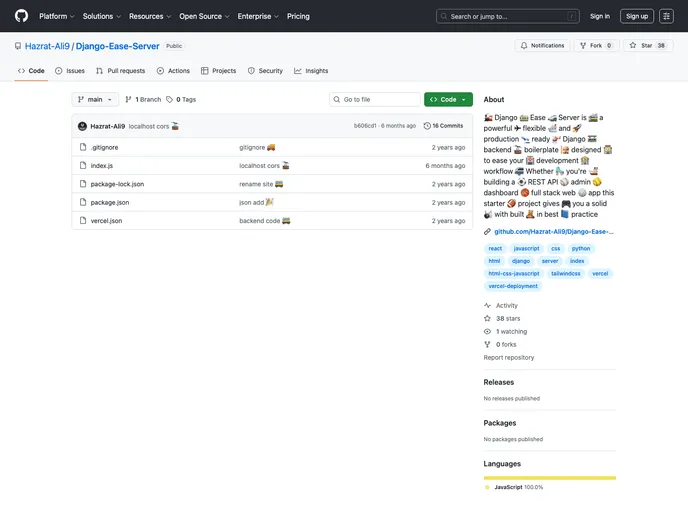Click the GitHub logo icon
The width and height of the screenshot is (688, 512).
(x=21, y=16)
